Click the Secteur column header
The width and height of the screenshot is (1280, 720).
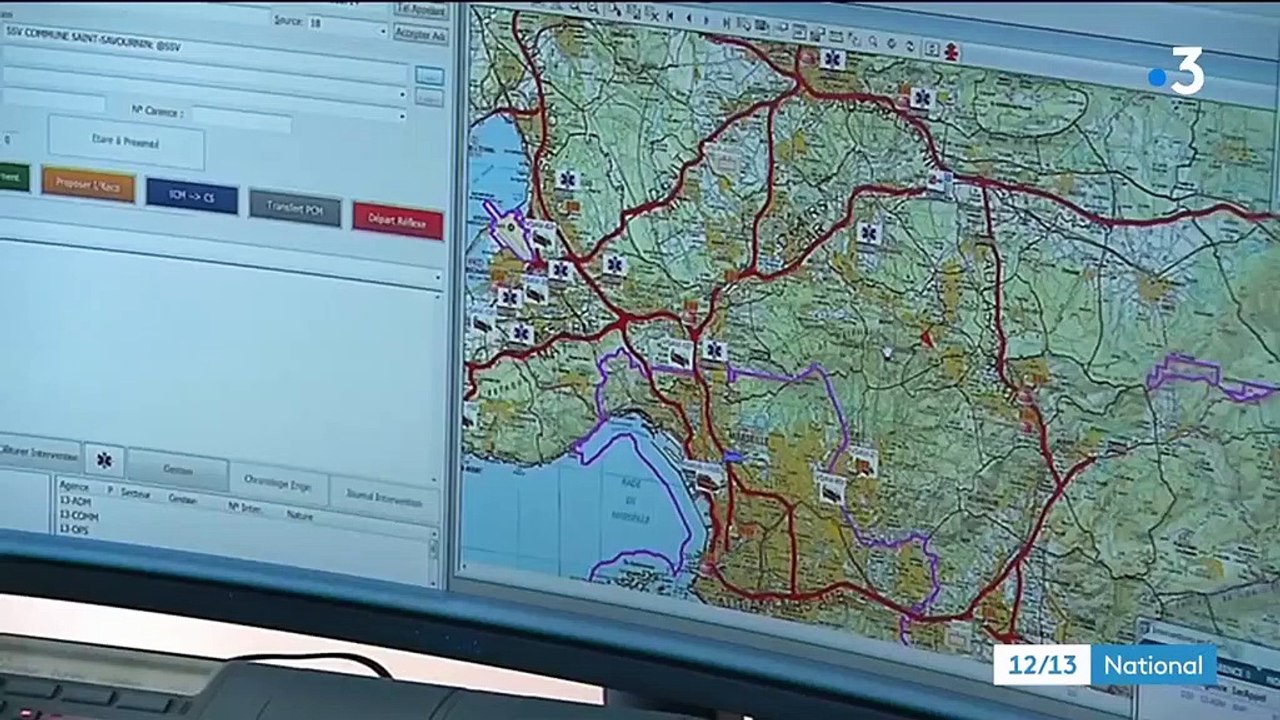(136, 493)
